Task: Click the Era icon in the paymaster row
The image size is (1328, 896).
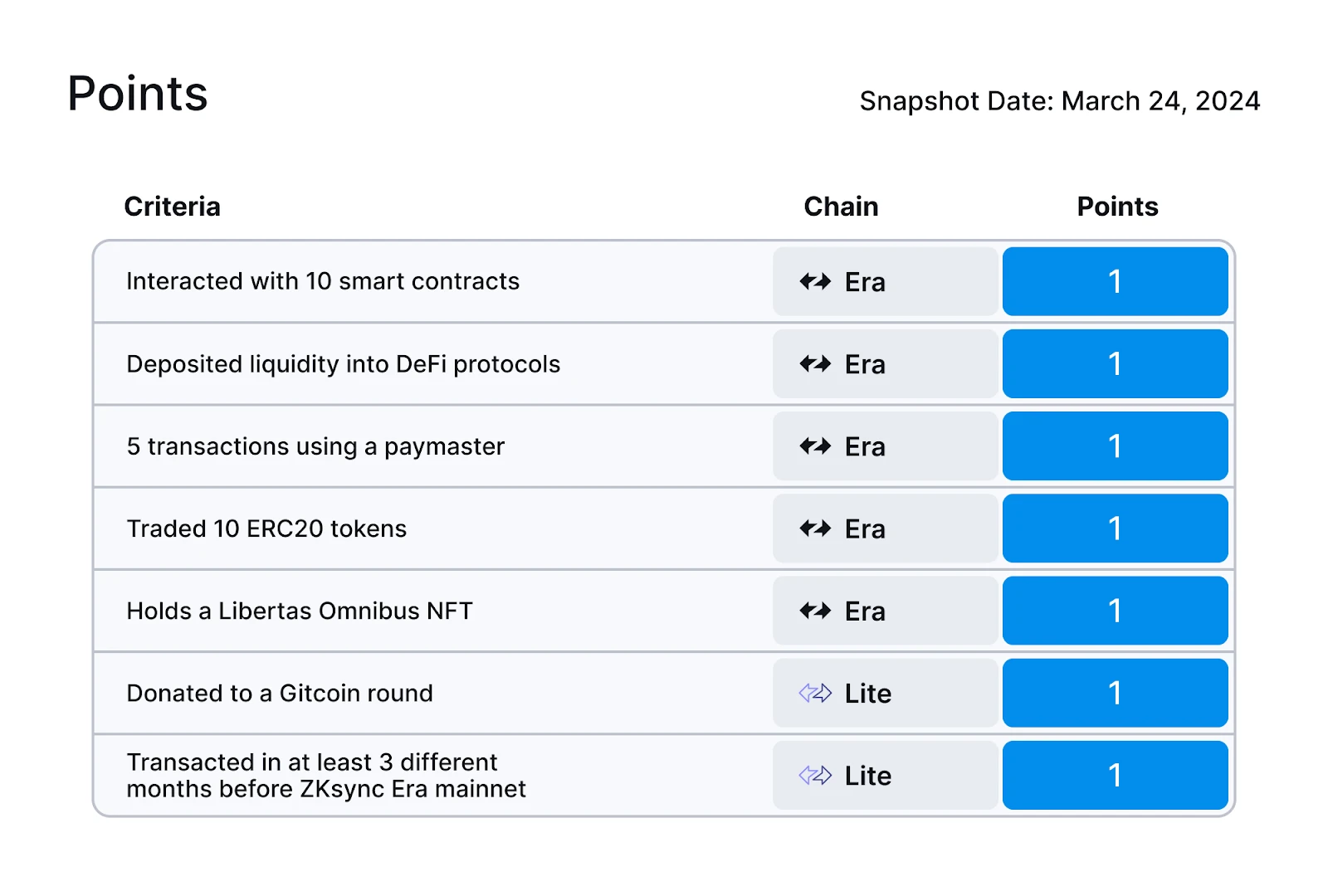Action: point(815,446)
